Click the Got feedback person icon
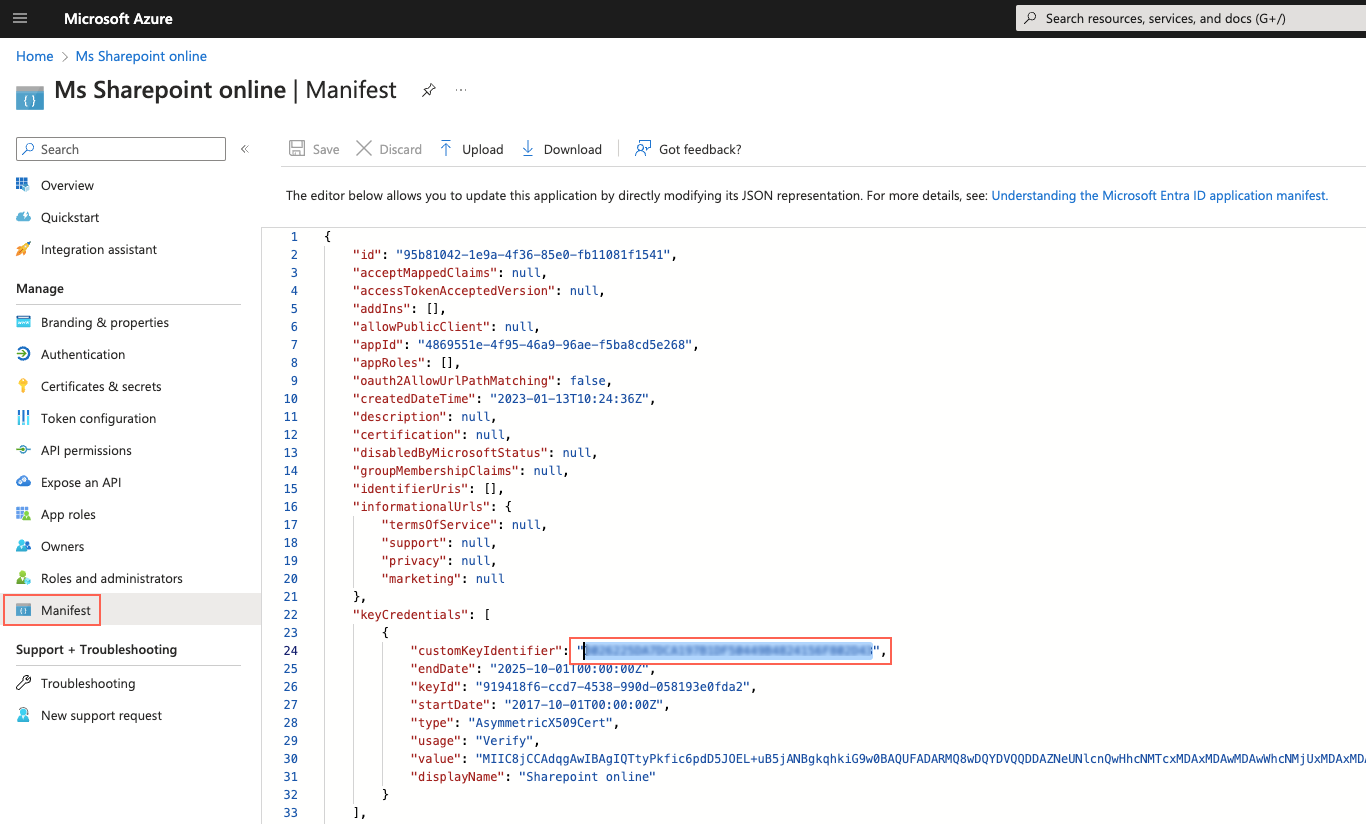Image resolution: width=1366 pixels, height=824 pixels. (643, 149)
